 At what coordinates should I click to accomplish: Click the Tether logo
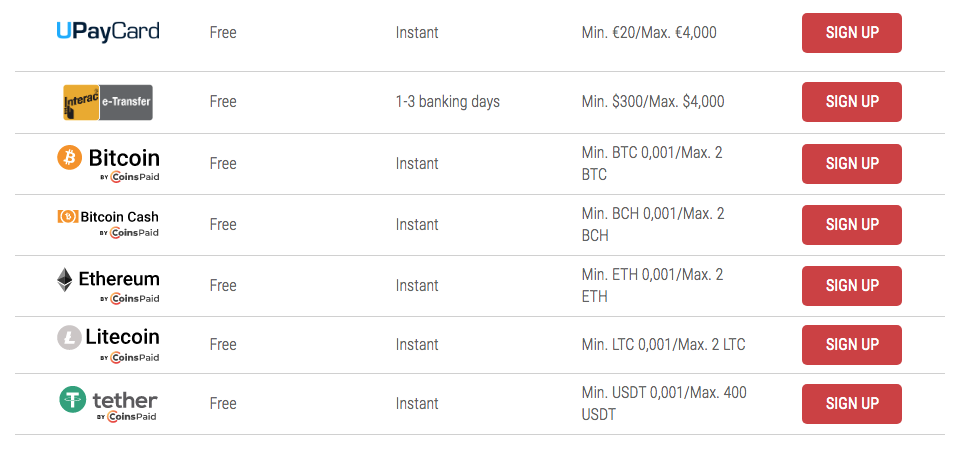click(x=108, y=403)
